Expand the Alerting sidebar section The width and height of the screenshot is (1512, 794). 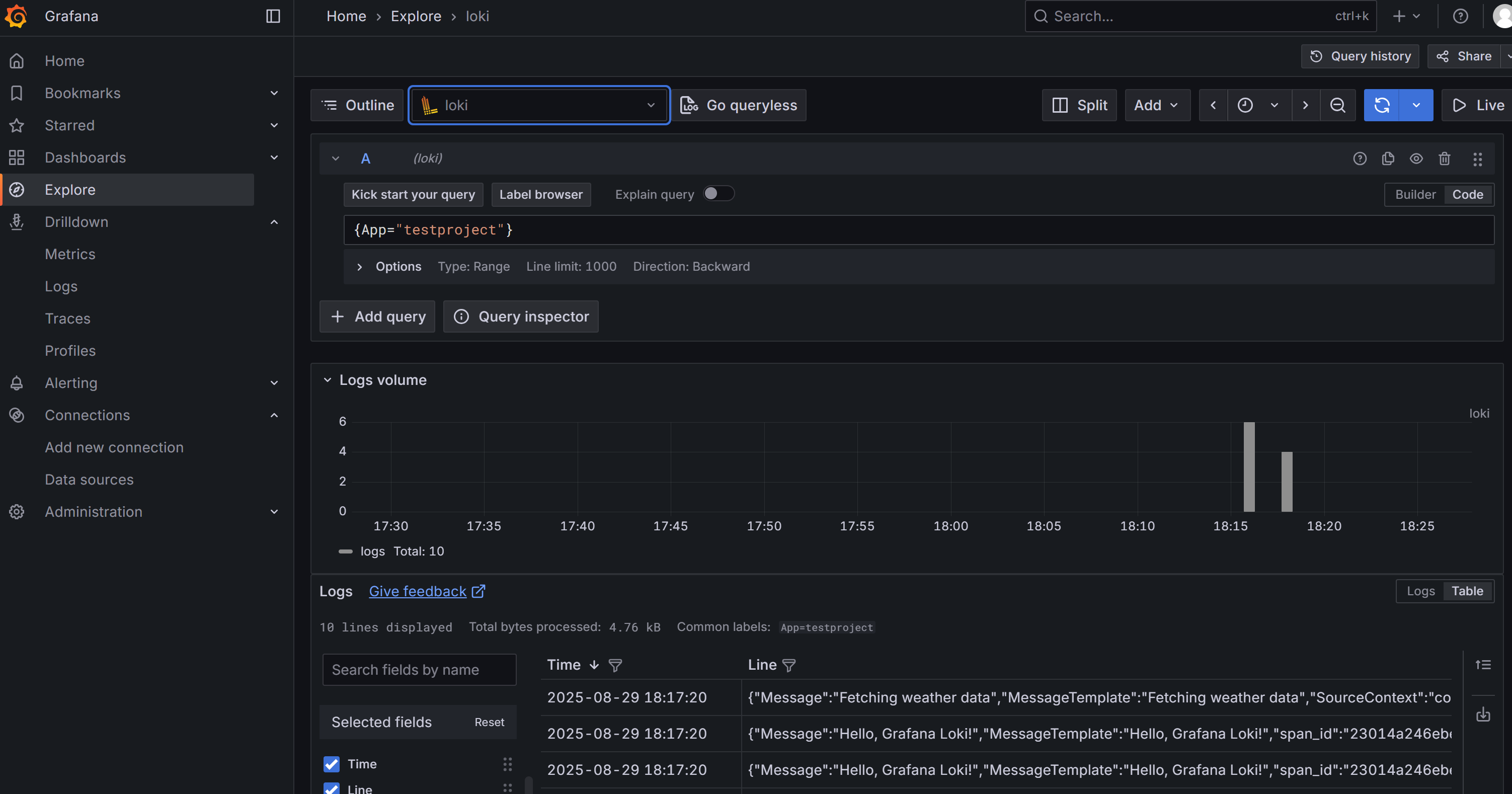(274, 382)
